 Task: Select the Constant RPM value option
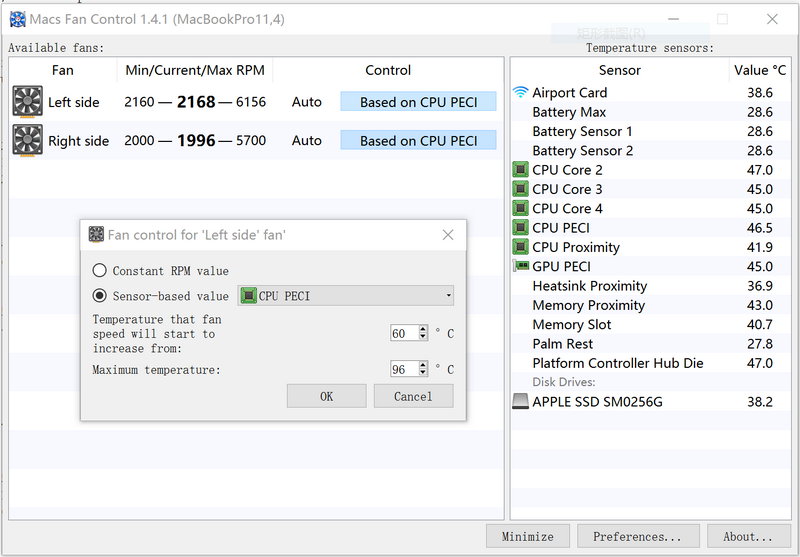tap(99, 271)
